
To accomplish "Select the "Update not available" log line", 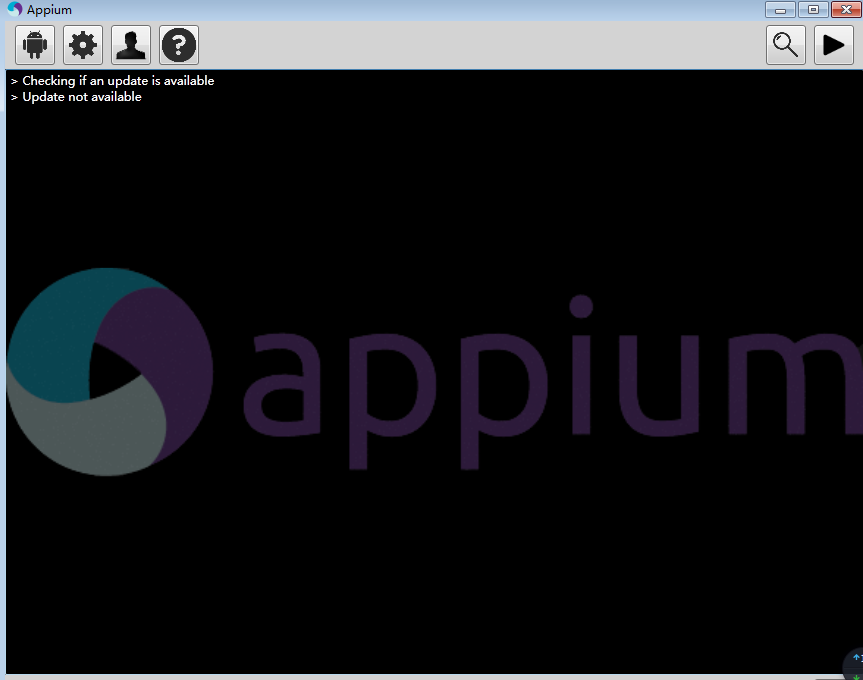I will [82, 97].
